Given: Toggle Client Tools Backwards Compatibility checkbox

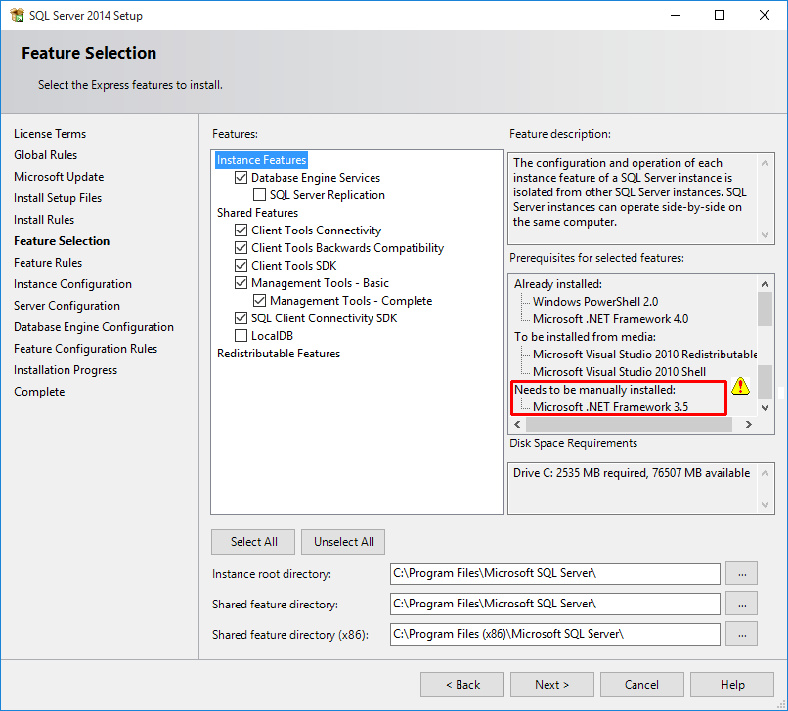Looking at the screenshot, I should pyautogui.click(x=241, y=248).
